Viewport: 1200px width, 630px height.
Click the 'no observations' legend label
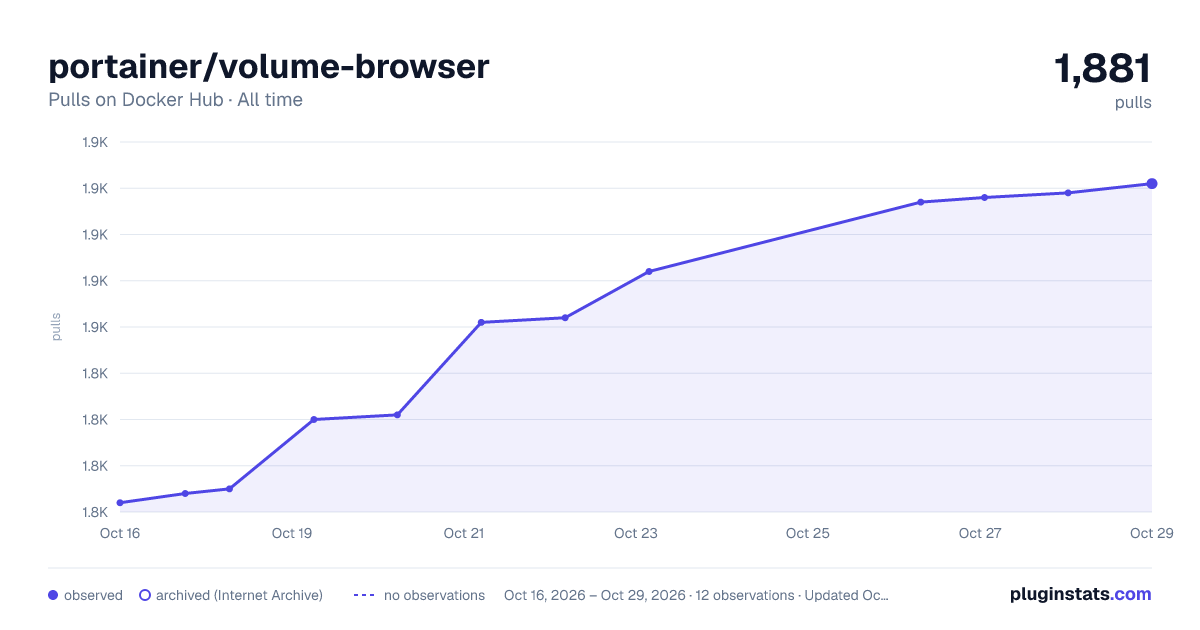pos(434,595)
